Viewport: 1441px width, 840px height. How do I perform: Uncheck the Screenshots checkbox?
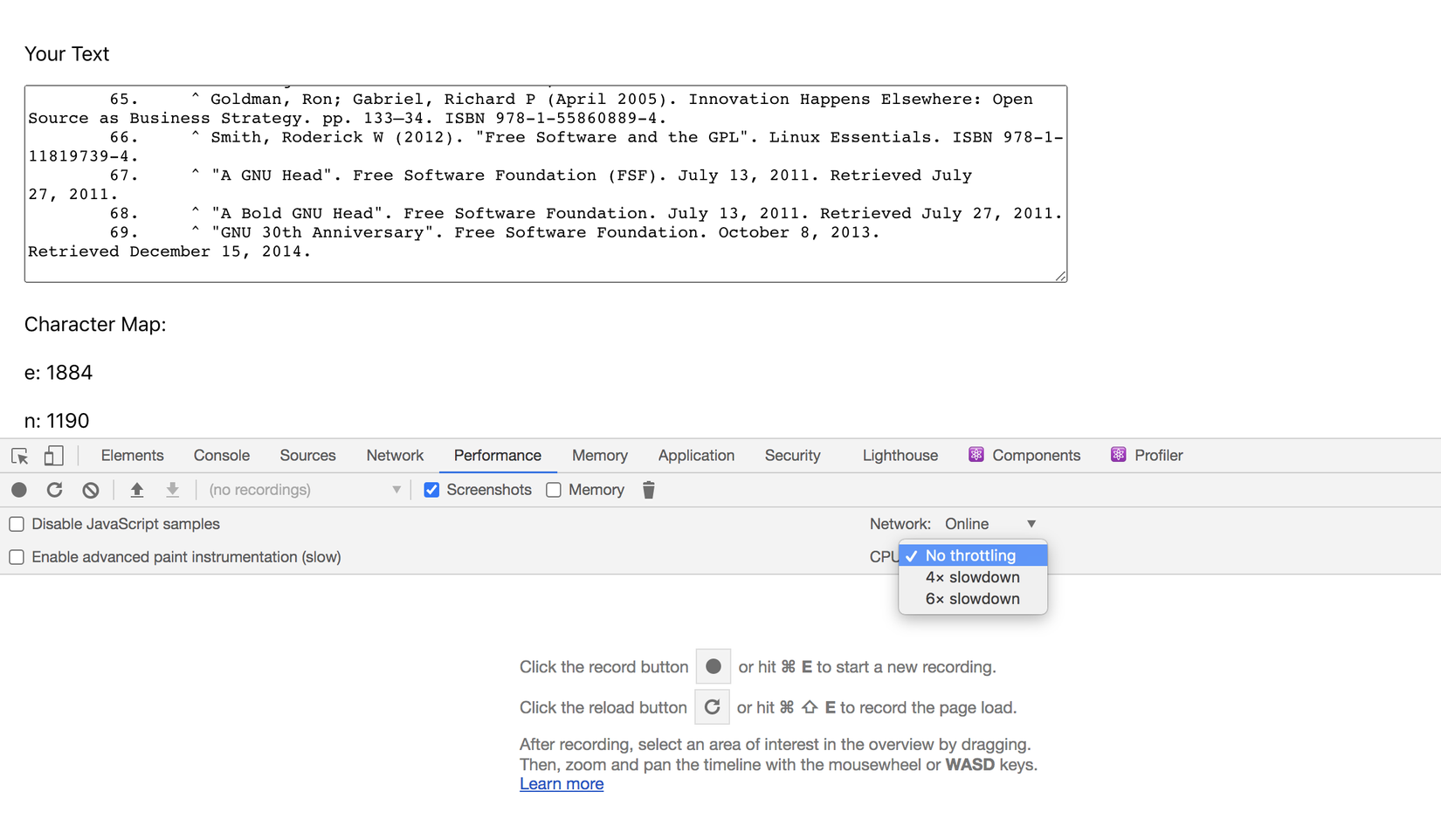pyautogui.click(x=431, y=490)
